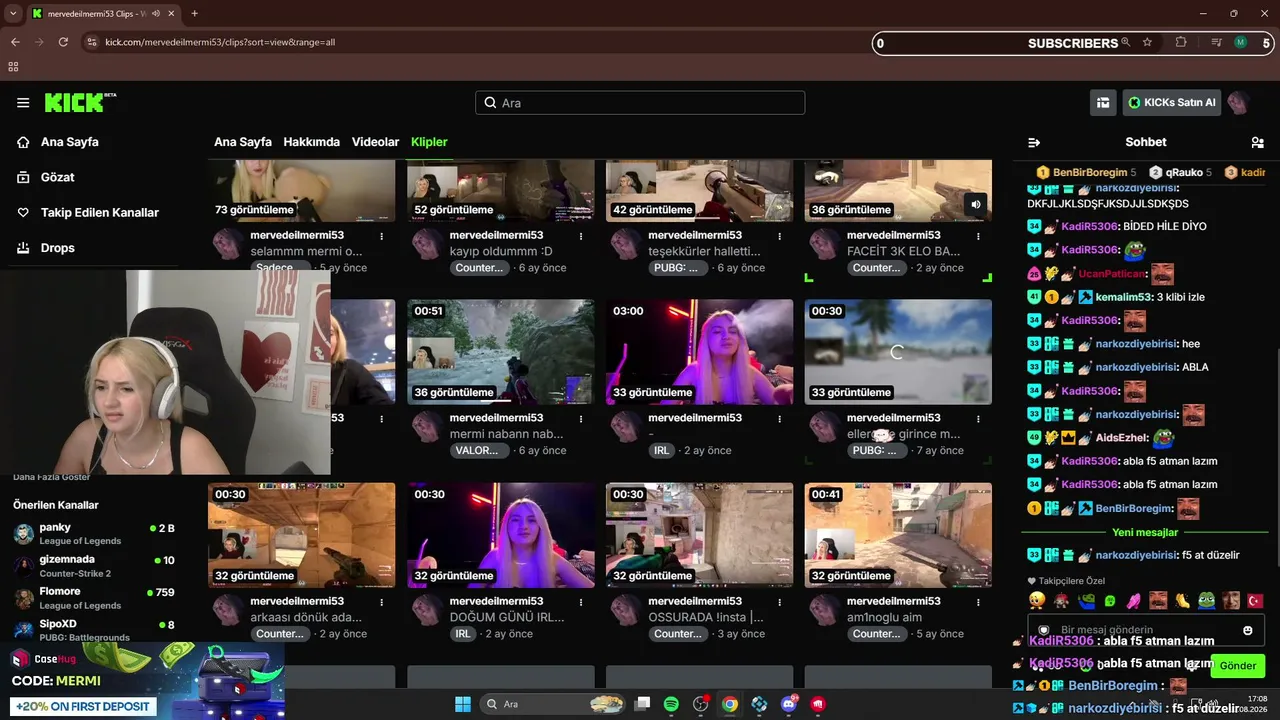1280x720 pixels.
Task: Click the Windows Start button
Action: click(463, 704)
